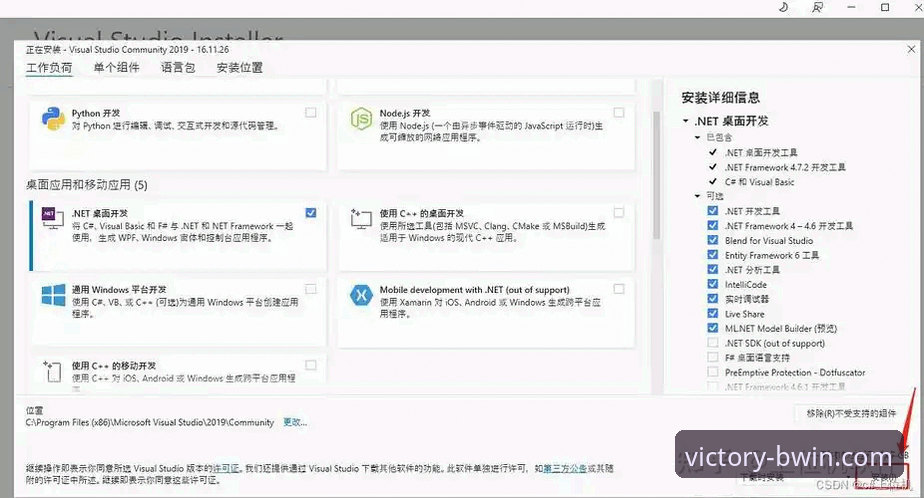Uncheck IntelliCode optional component
The width and height of the screenshot is (924, 498).
[x=712, y=284]
